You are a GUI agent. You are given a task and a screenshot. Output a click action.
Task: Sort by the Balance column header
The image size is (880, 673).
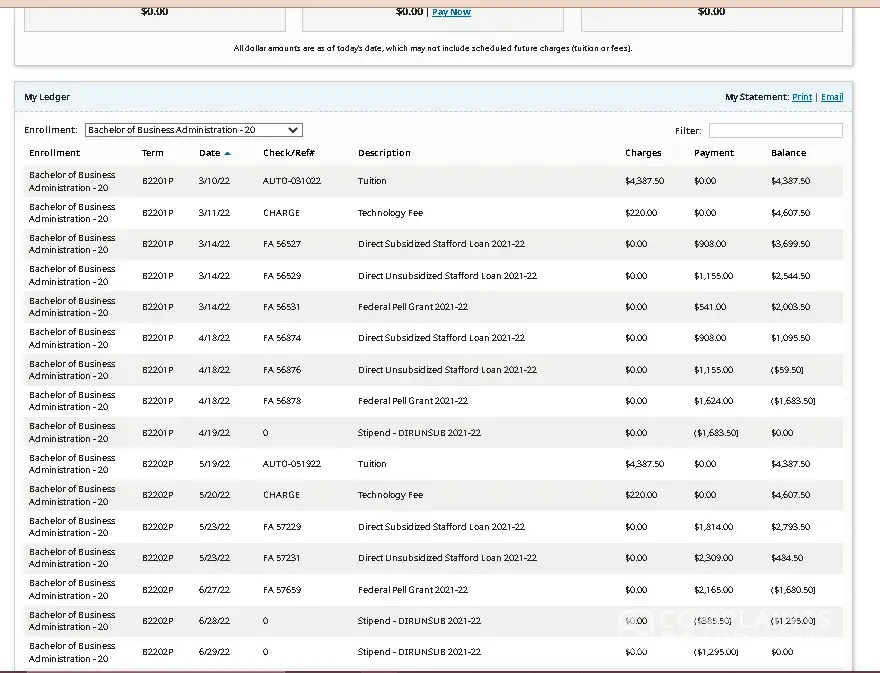[788, 153]
